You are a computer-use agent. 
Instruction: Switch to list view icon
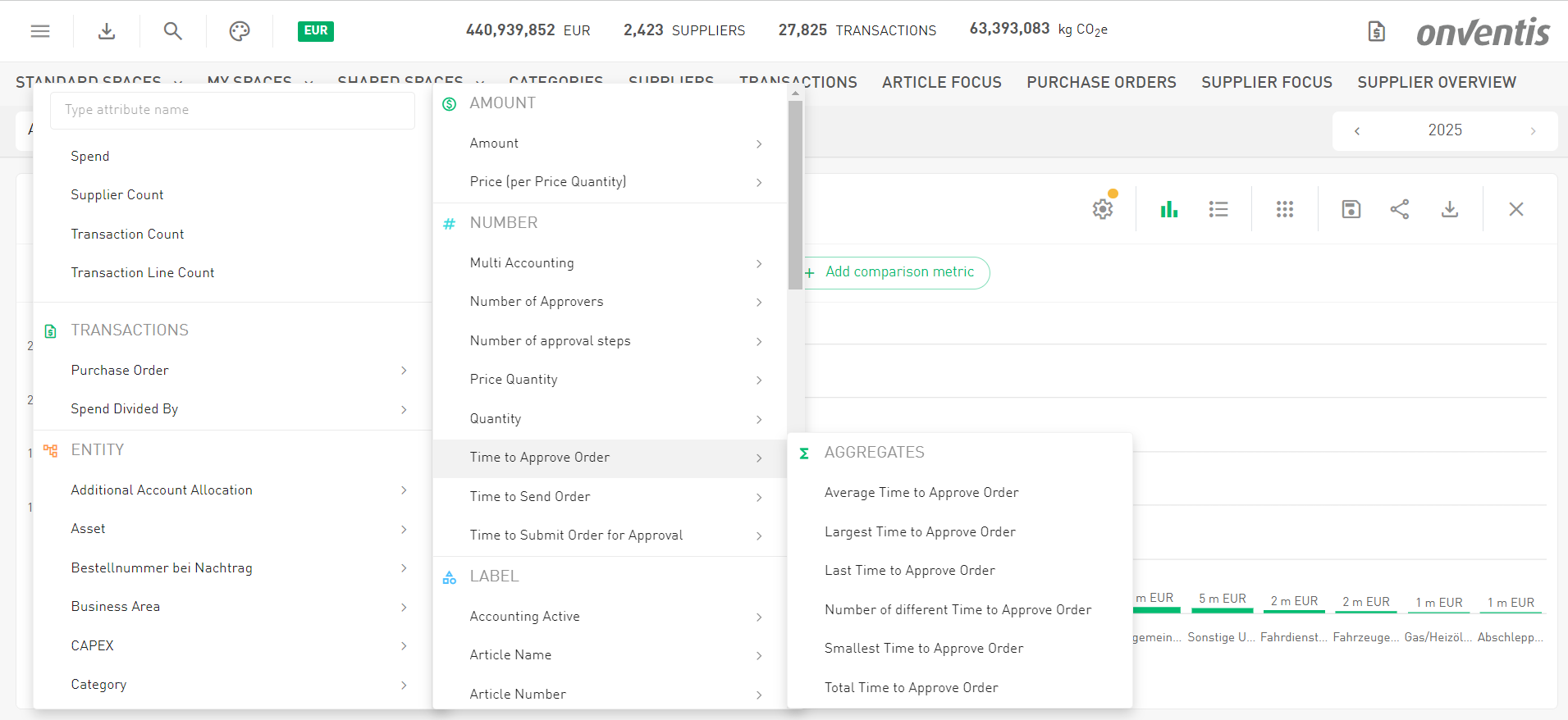click(1218, 209)
